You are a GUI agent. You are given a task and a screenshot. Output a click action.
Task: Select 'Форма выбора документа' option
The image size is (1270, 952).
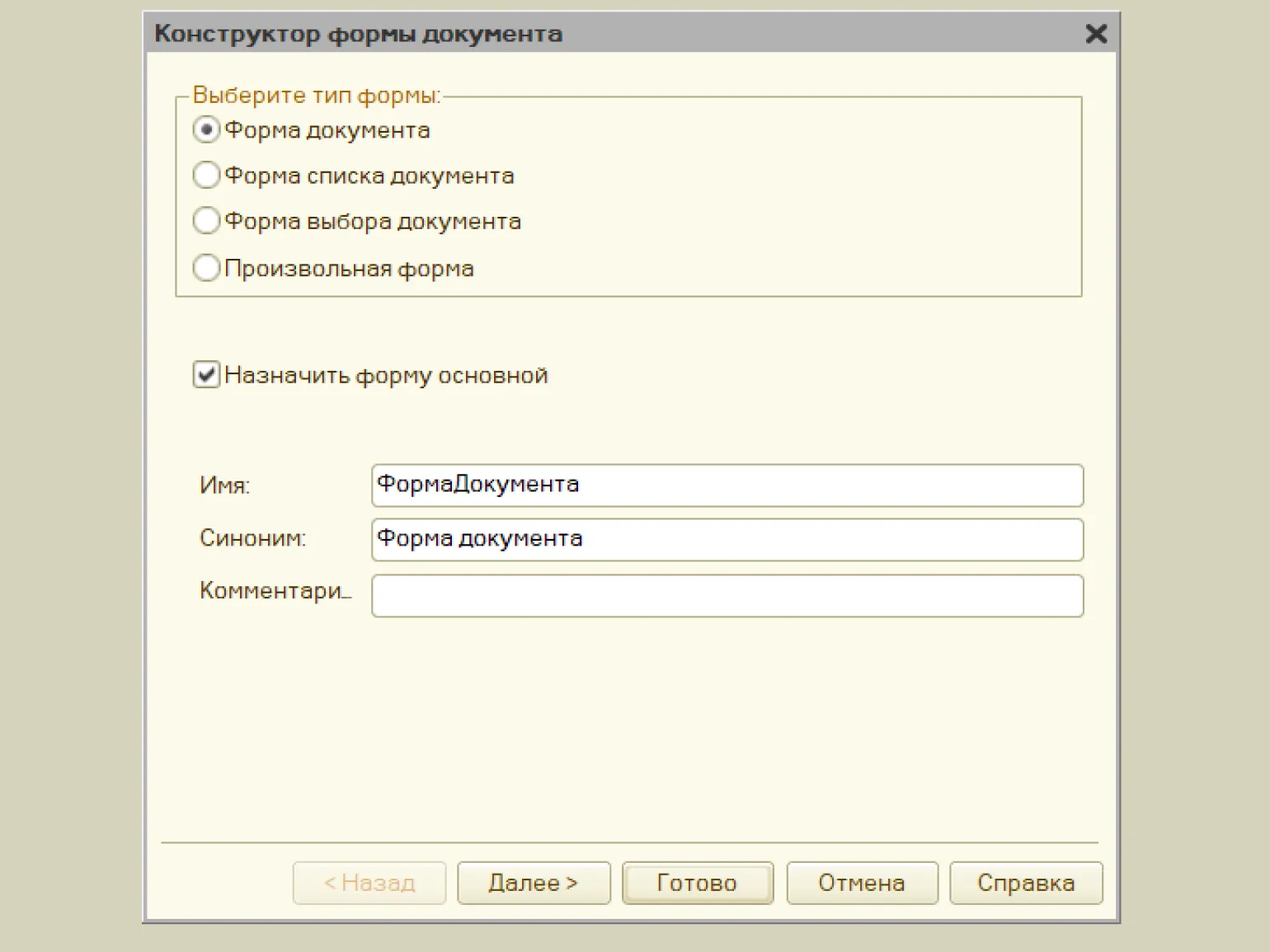(206, 221)
